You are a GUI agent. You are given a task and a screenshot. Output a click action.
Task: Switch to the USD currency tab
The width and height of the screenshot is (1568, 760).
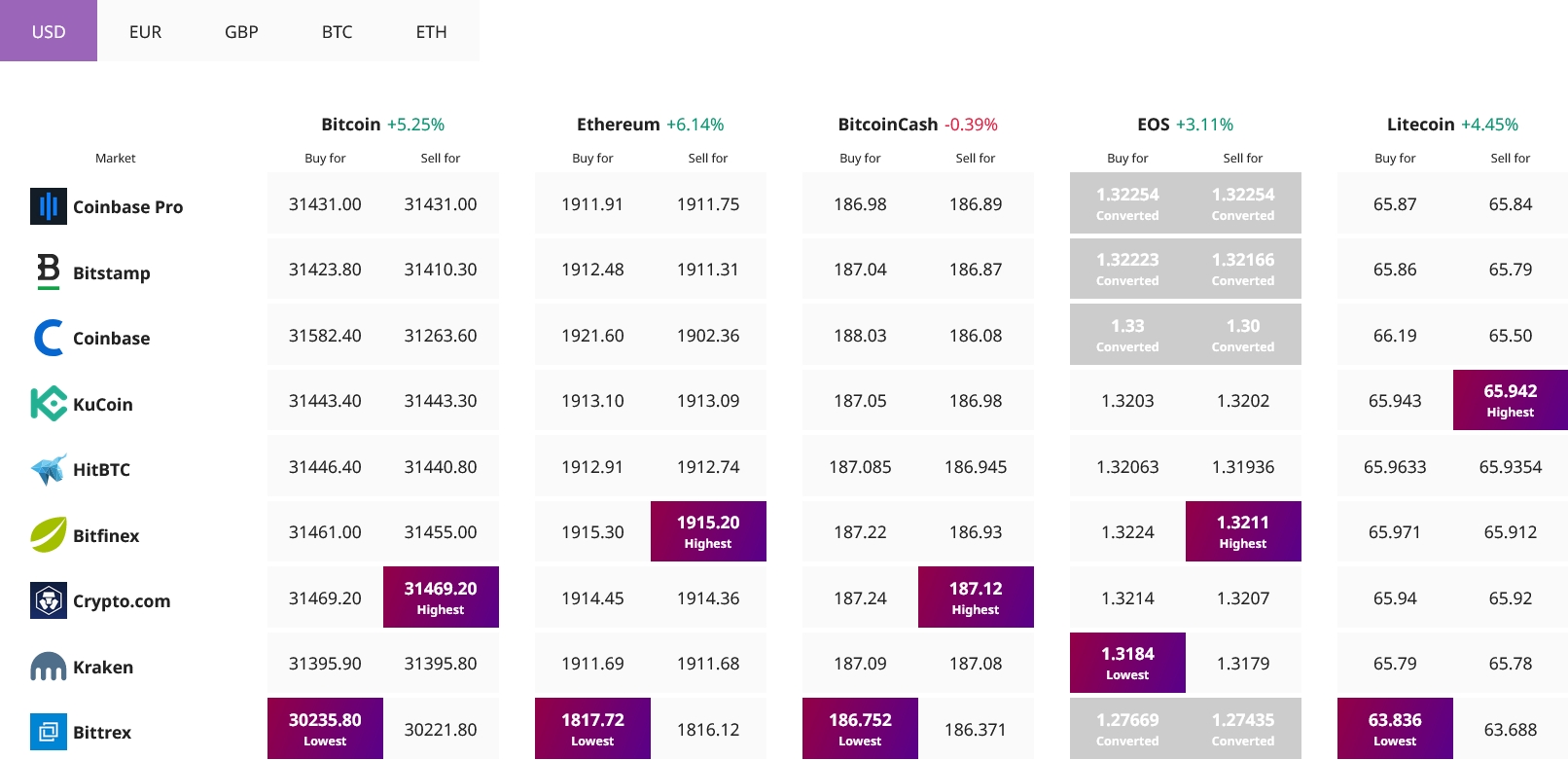[49, 31]
